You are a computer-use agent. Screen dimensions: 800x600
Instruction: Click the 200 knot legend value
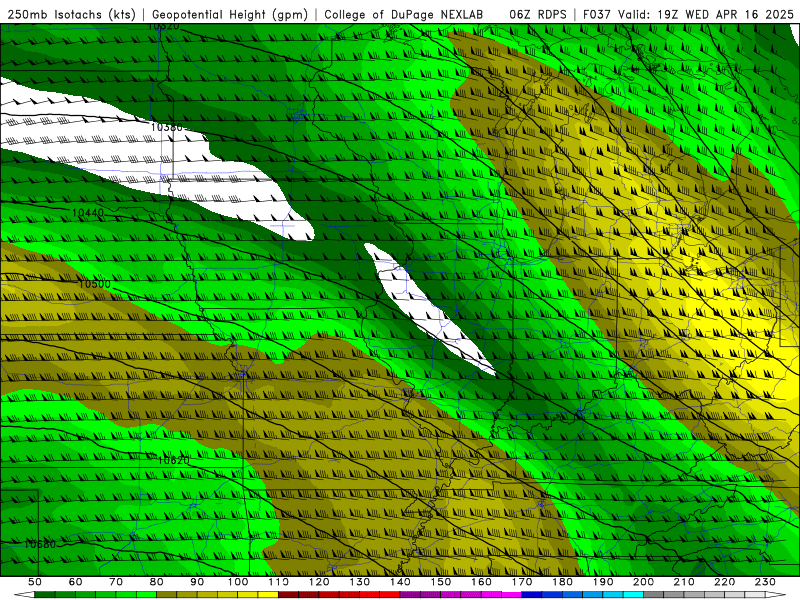tap(643, 582)
